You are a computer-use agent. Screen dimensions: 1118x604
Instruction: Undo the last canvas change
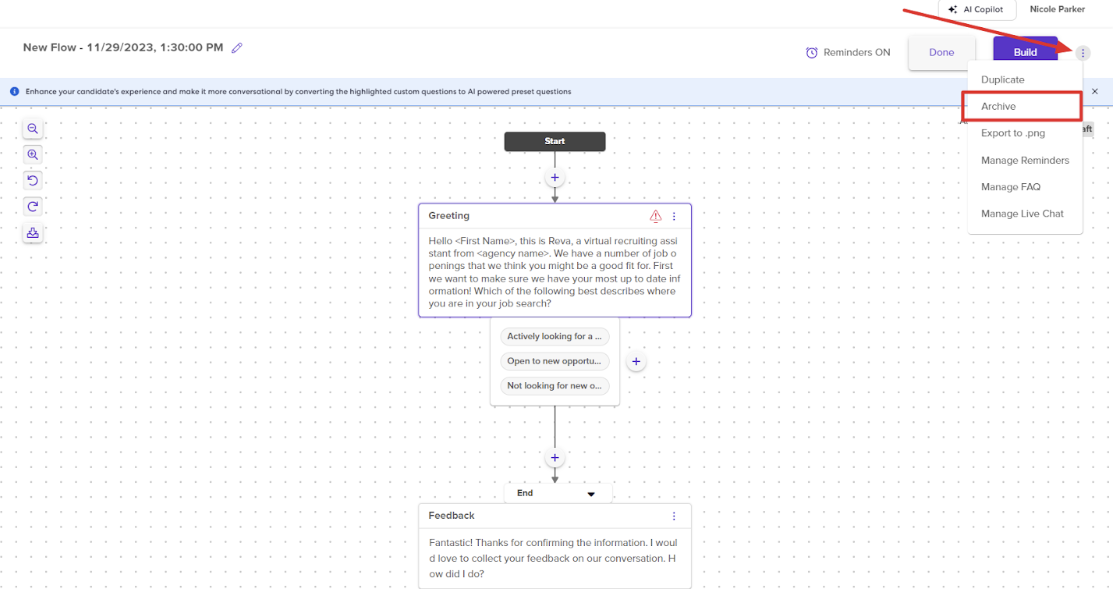[33, 180]
